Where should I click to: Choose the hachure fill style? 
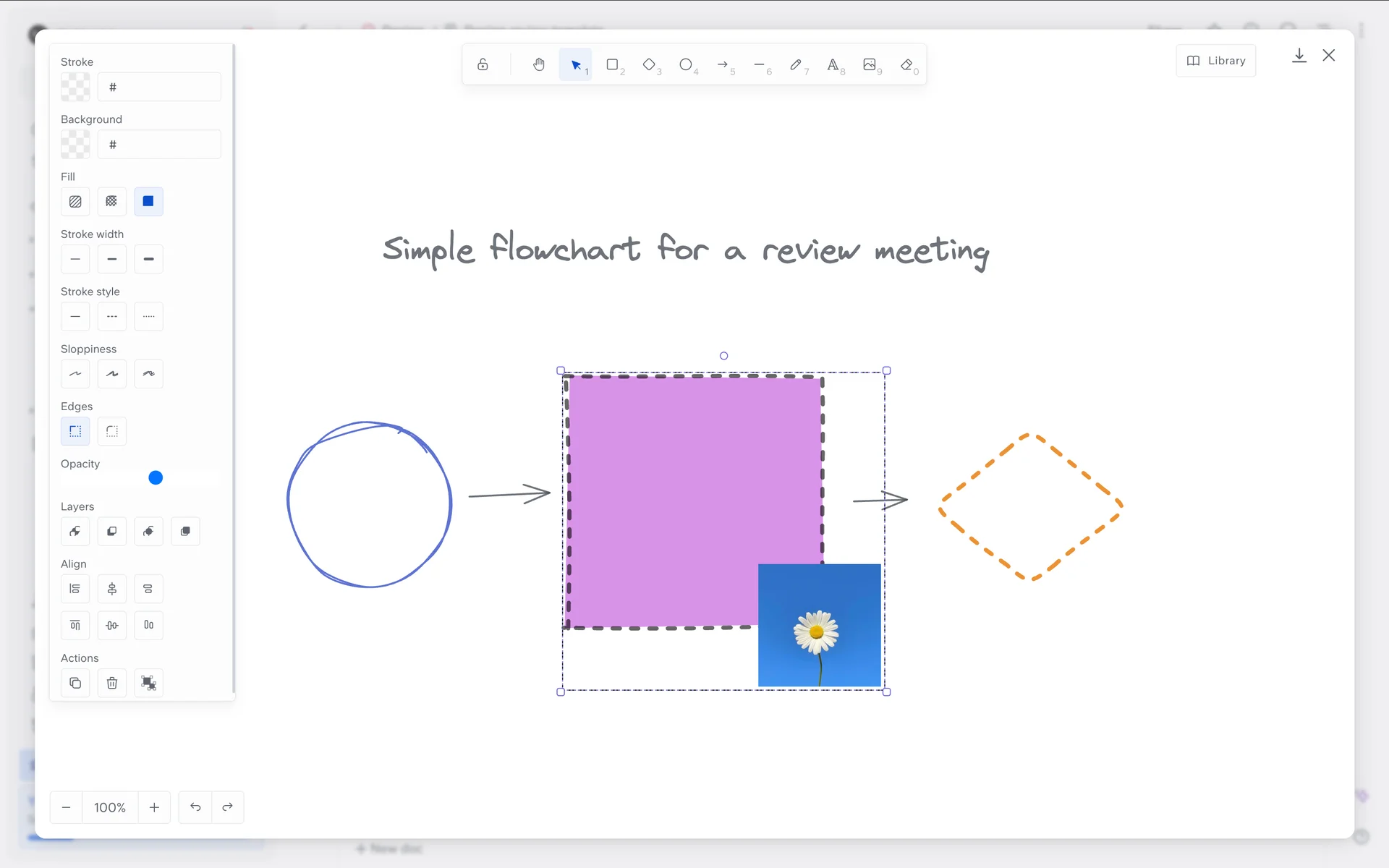(75, 202)
